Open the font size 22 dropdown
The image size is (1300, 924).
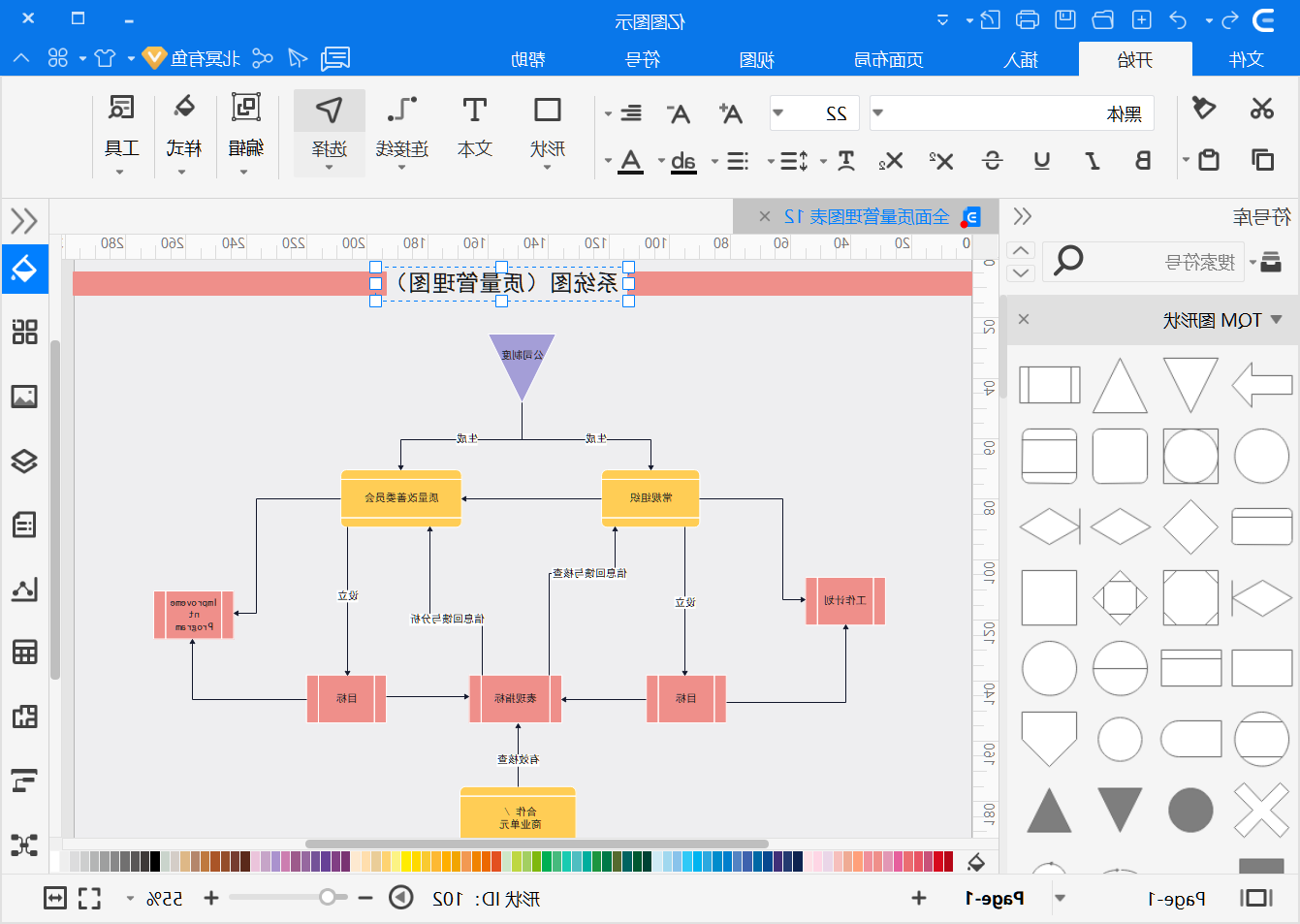[x=777, y=112]
